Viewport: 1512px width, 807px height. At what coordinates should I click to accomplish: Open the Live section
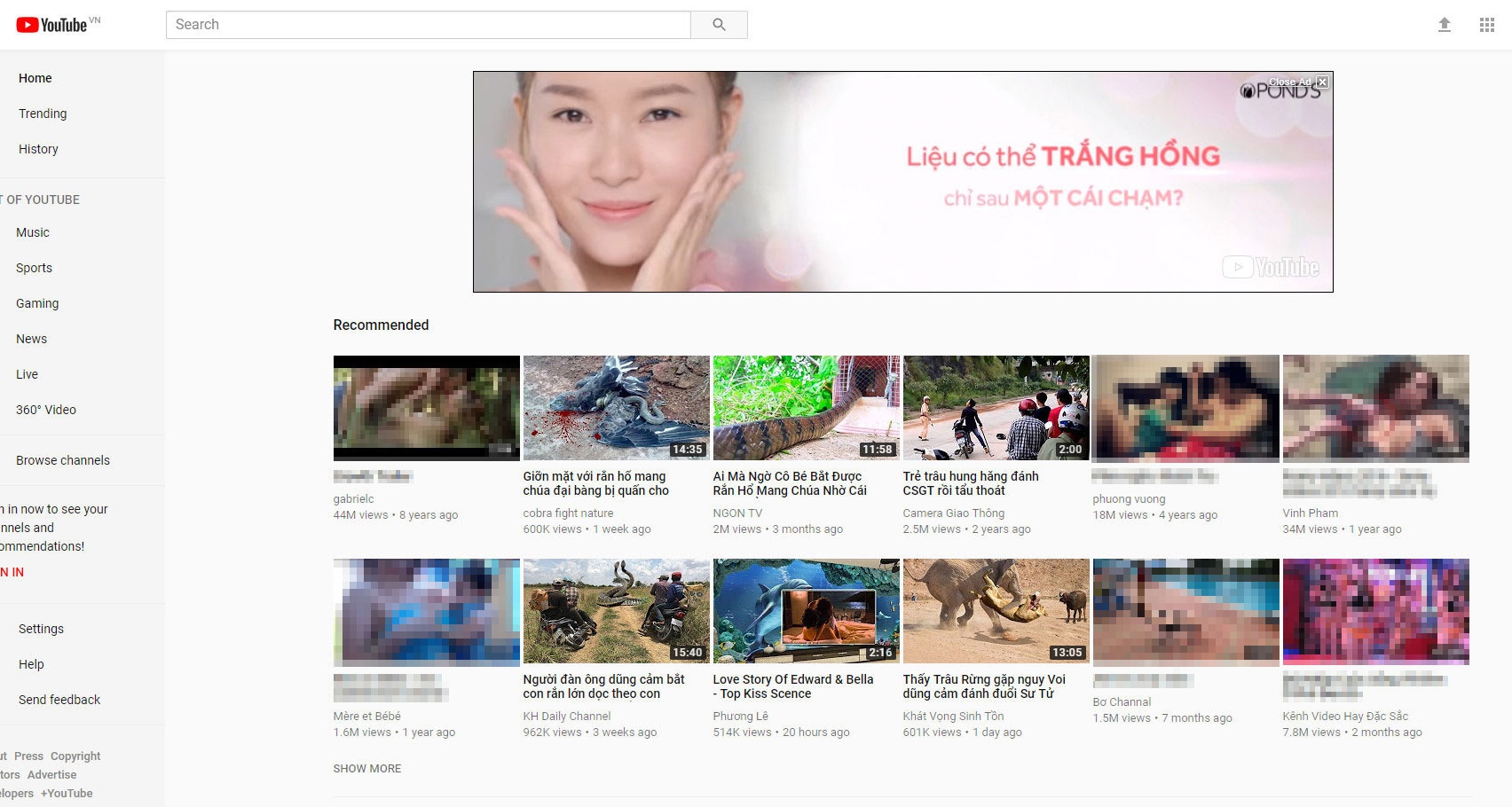(x=27, y=374)
